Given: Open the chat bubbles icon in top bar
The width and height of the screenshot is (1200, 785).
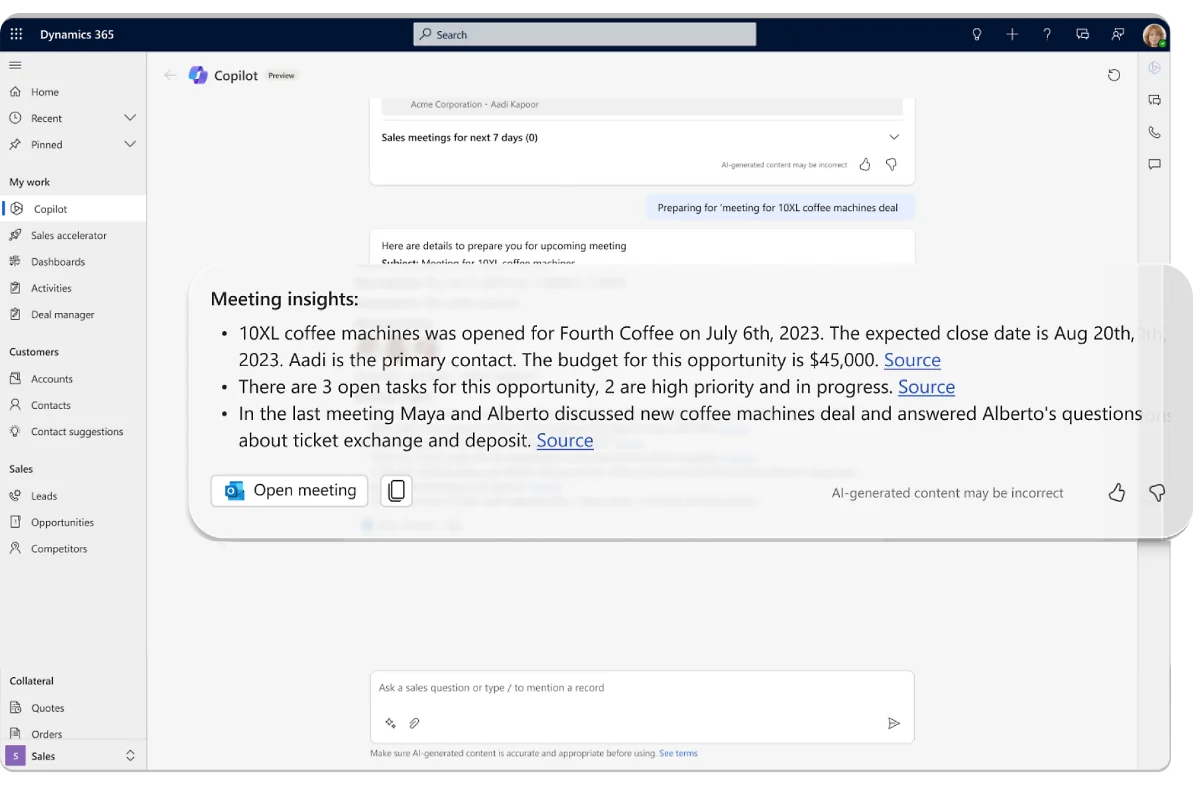Looking at the screenshot, I should point(1082,34).
